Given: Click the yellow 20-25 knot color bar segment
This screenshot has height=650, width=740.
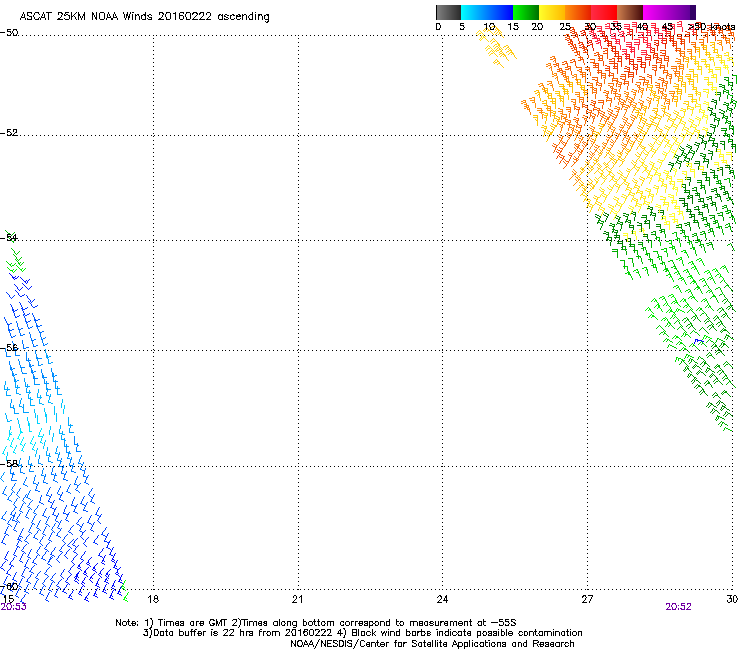Looking at the screenshot, I should coord(552,12).
